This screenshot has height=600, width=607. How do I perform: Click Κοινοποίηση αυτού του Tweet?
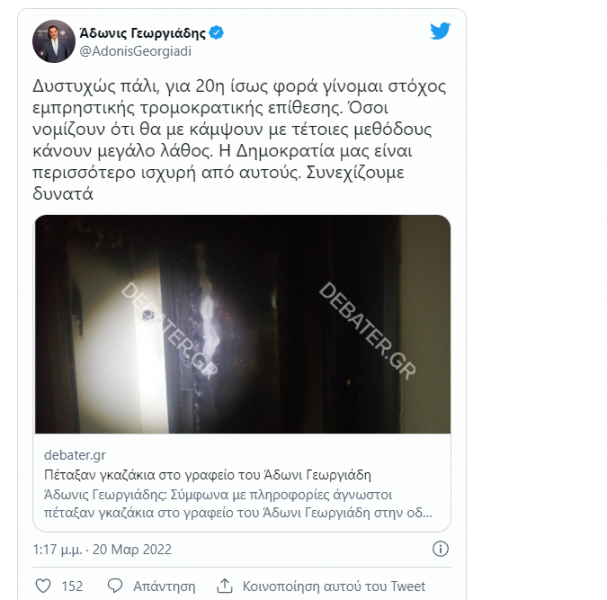tap(334, 586)
